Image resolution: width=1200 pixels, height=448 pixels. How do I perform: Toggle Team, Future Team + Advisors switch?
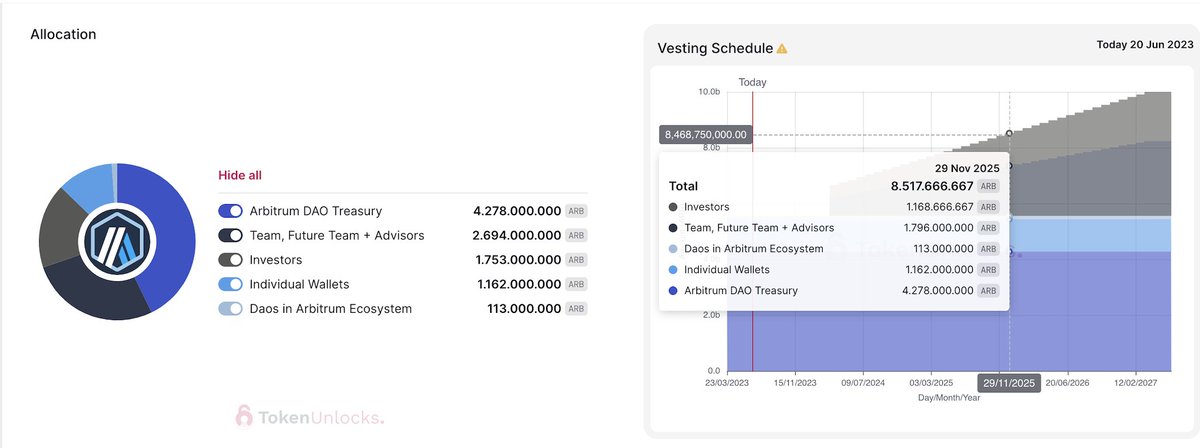(231, 235)
